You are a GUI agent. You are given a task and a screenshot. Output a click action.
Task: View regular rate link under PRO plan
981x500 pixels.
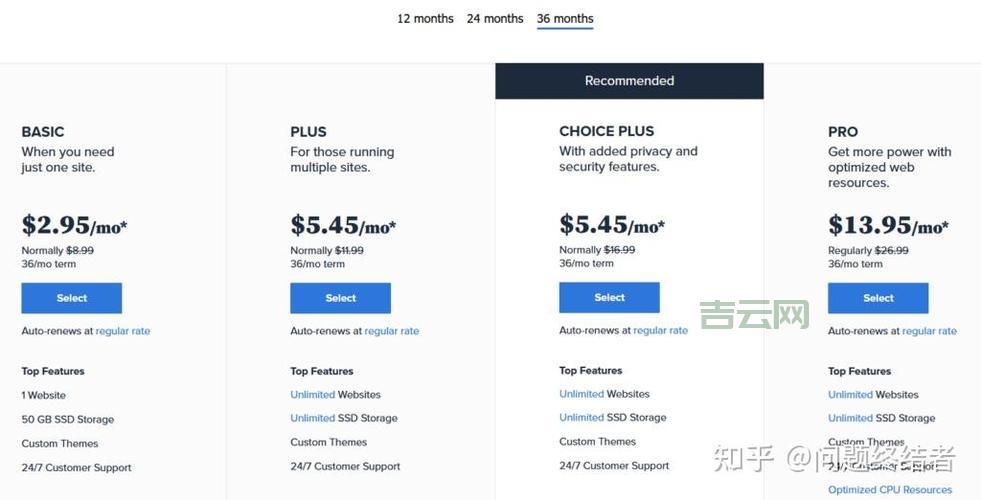point(930,331)
